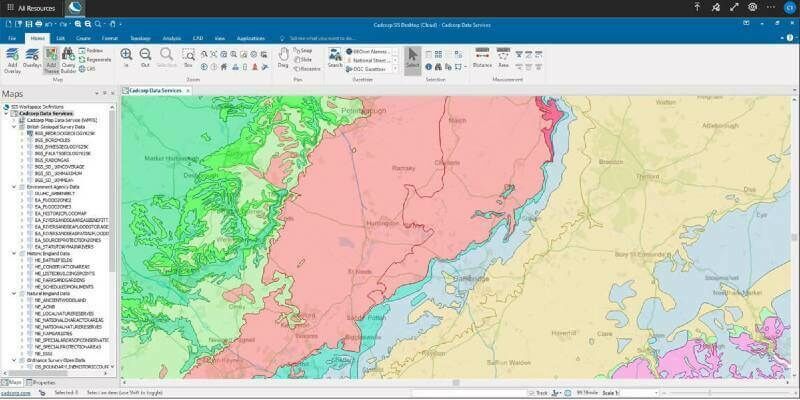Select the Zoom Box tool

coord(188,57)
